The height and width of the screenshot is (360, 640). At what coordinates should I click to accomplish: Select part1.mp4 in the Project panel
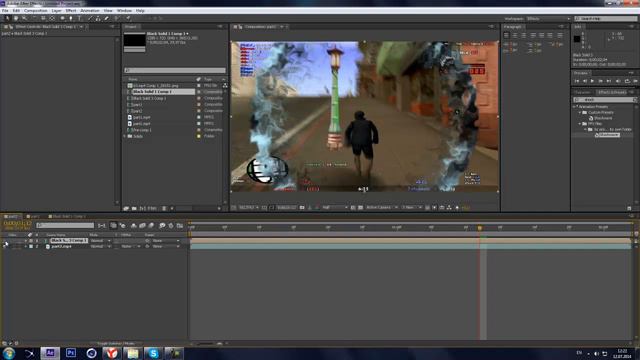(x=142, y=117)
